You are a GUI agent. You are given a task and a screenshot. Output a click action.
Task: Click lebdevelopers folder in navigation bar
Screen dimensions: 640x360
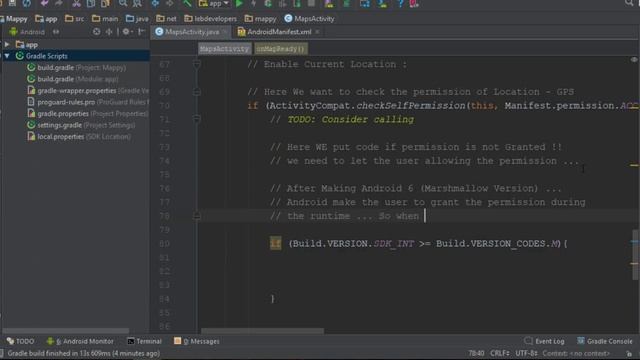[x=211, y=19]
